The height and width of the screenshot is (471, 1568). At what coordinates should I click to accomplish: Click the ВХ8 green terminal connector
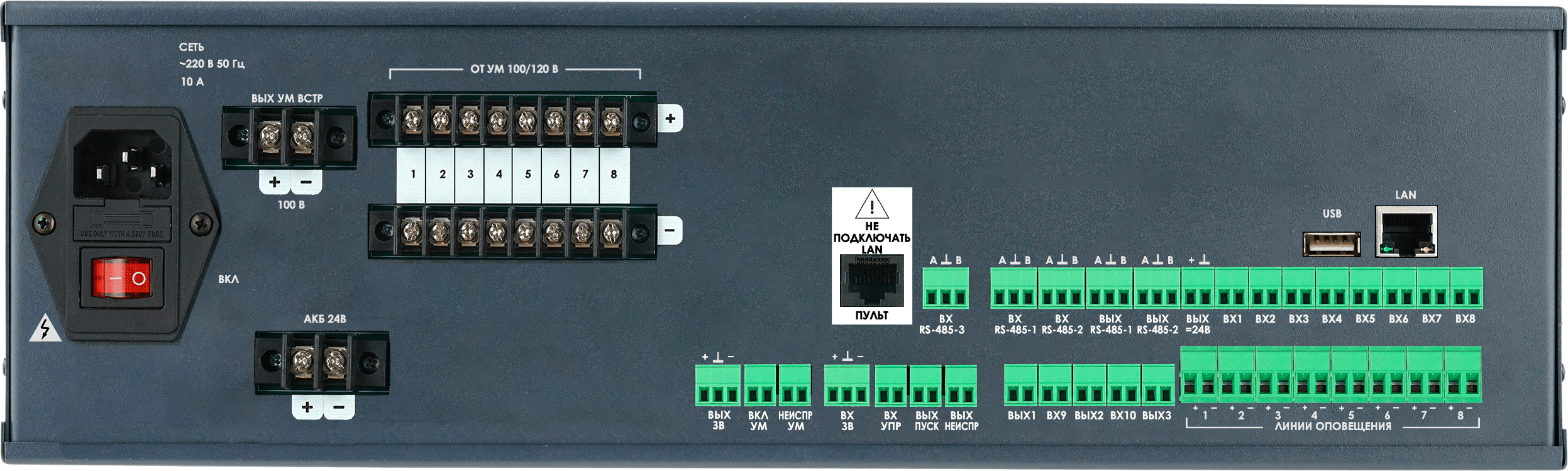click(1466, 289)
